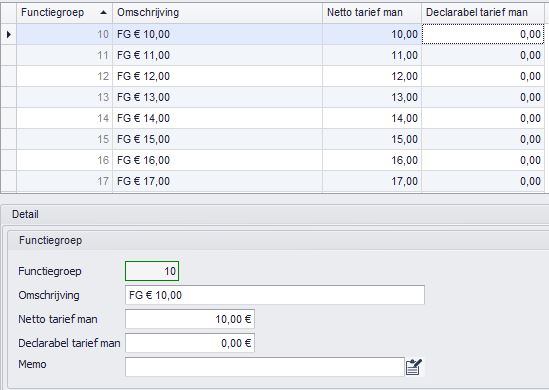Viewport: 549px width, 390px height.
Task: Click the Netto tarief man column header
Action: pyautogui.click(x=372, y=13)
